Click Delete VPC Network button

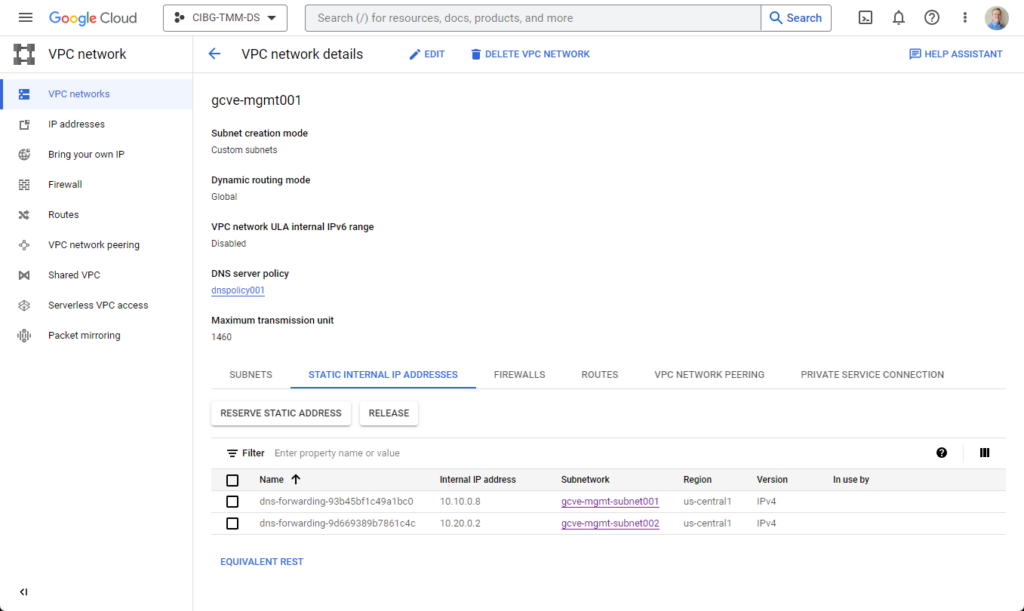click(530, 54)
